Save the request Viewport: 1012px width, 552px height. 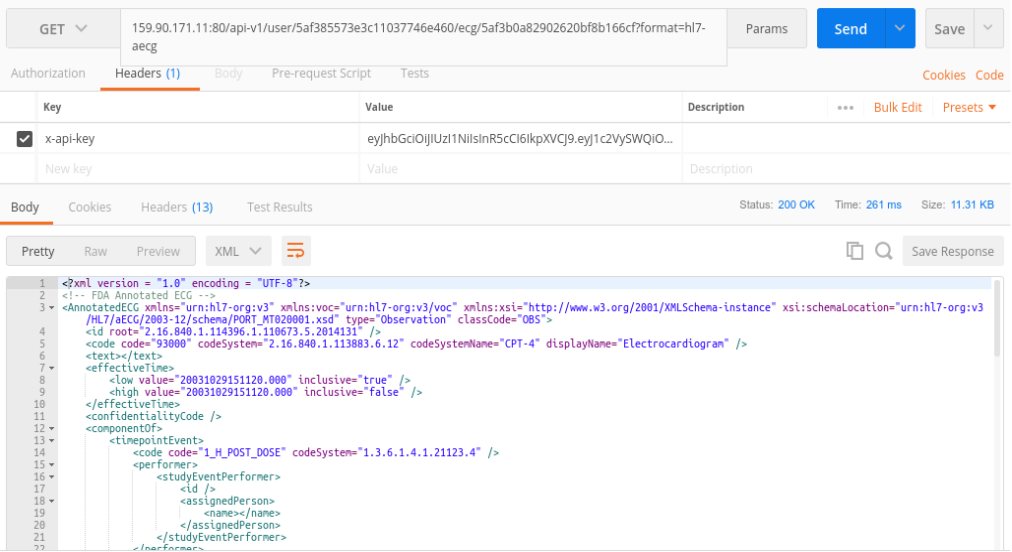(949, 29)
